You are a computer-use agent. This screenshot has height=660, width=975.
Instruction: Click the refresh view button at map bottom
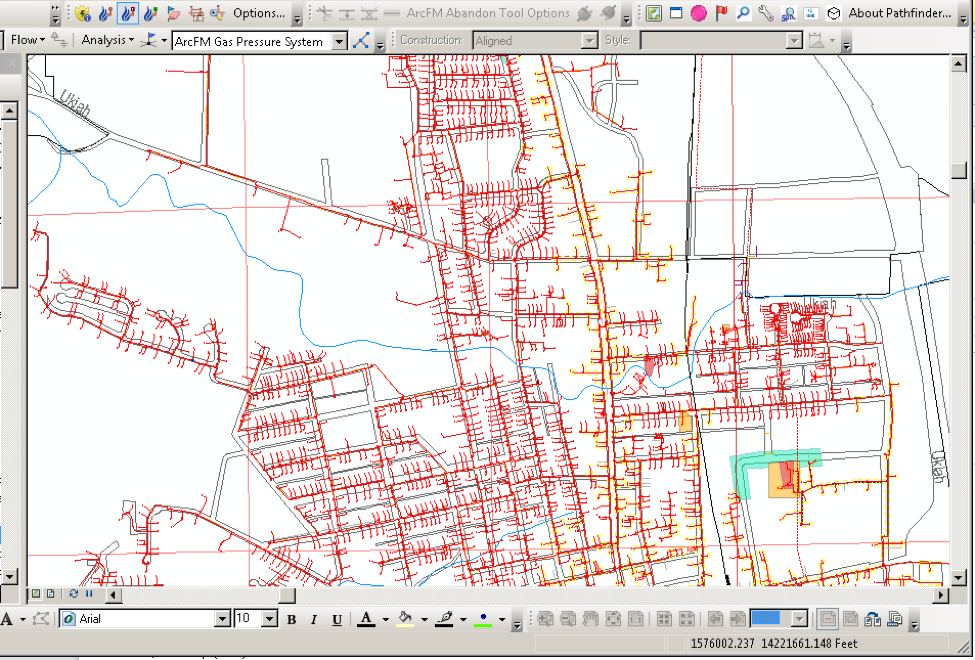73,594
